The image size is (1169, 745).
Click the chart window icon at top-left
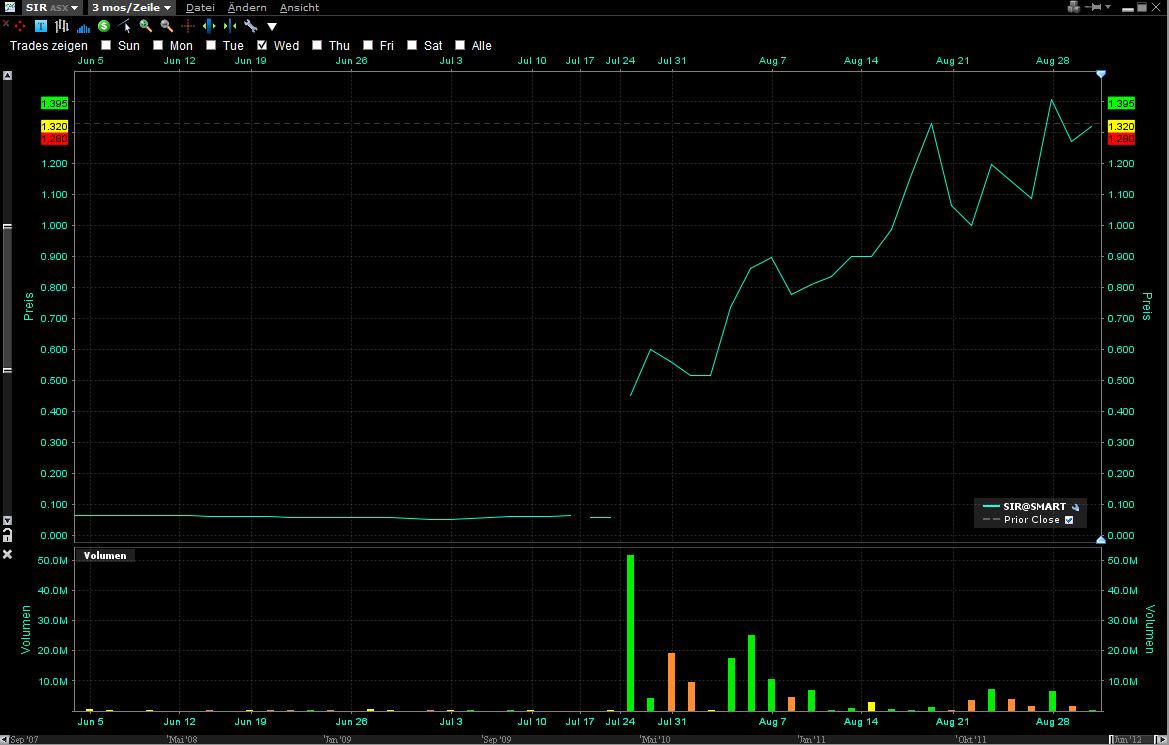tap(10, 7)
